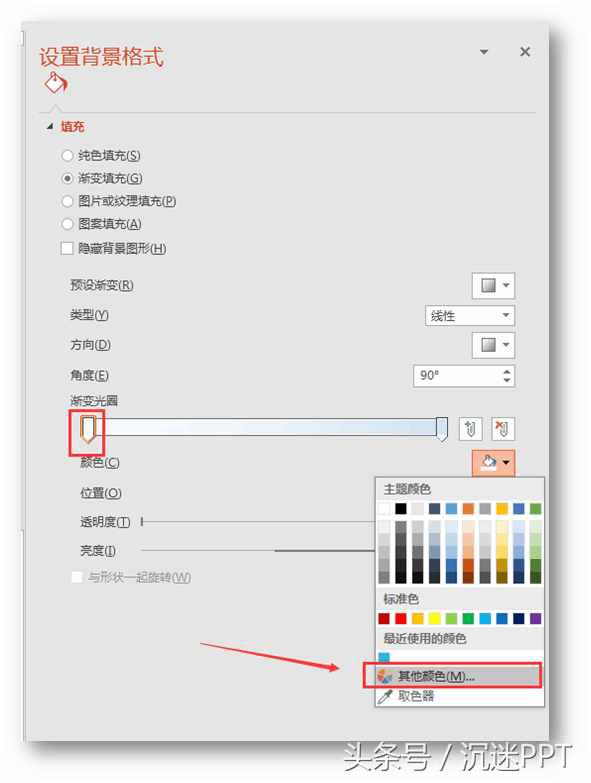
Task: Pick the red standard color swatch
Action: point(401,619)
